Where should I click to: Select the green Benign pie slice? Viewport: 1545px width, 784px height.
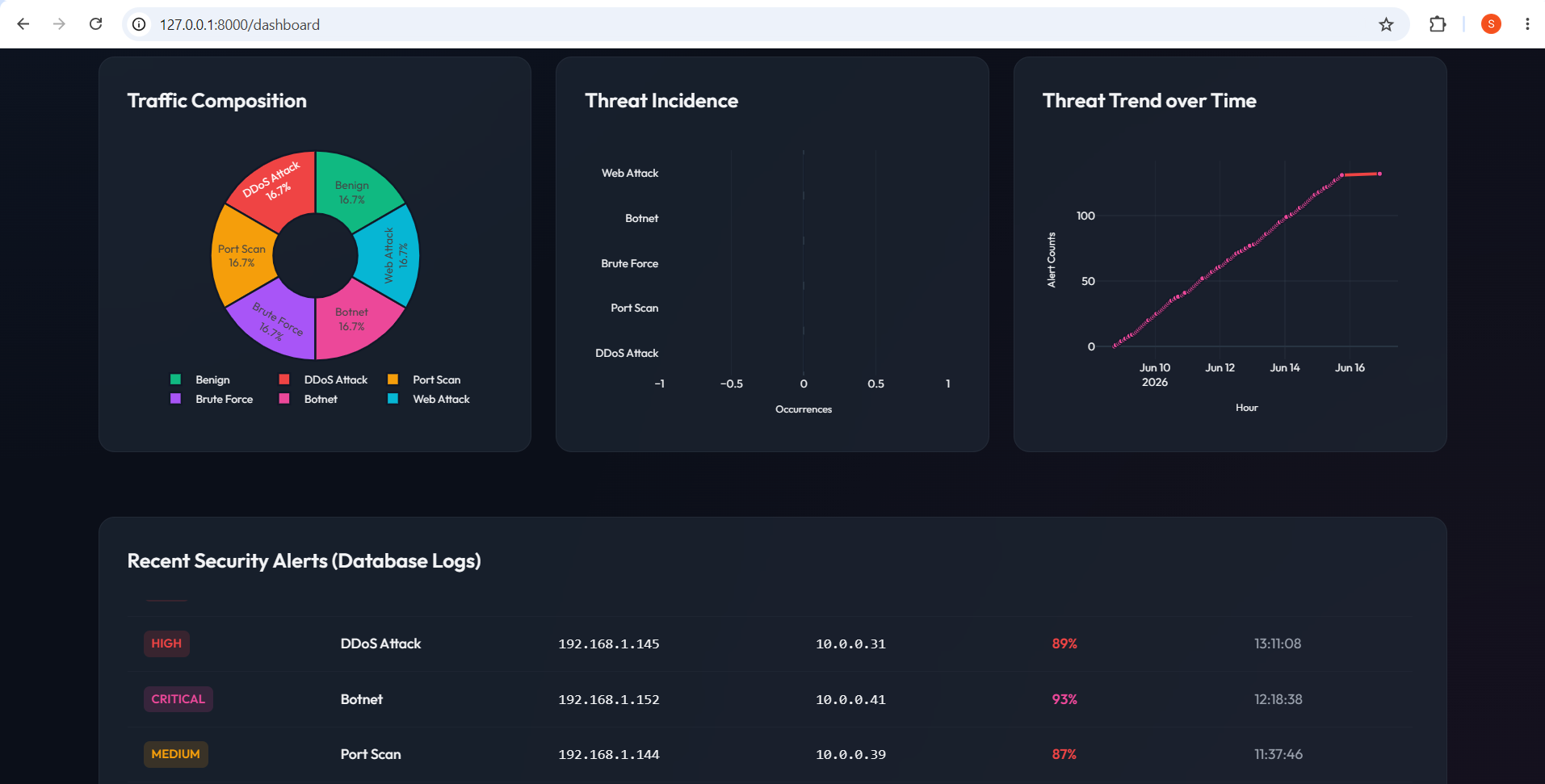[351, 192]
